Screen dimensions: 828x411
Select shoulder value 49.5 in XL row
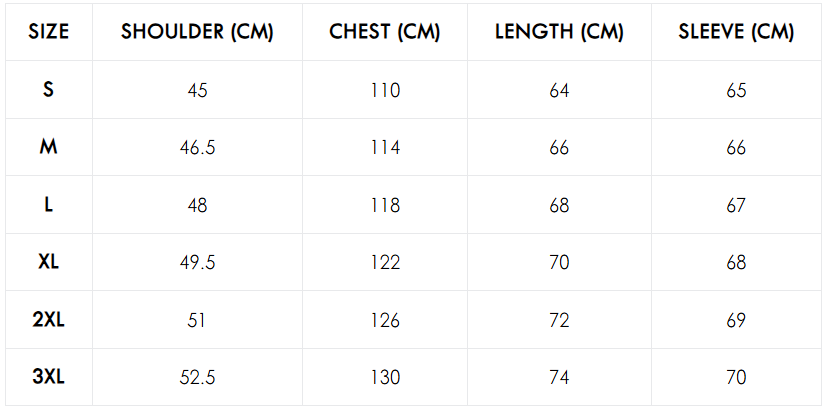click(197, 263)
